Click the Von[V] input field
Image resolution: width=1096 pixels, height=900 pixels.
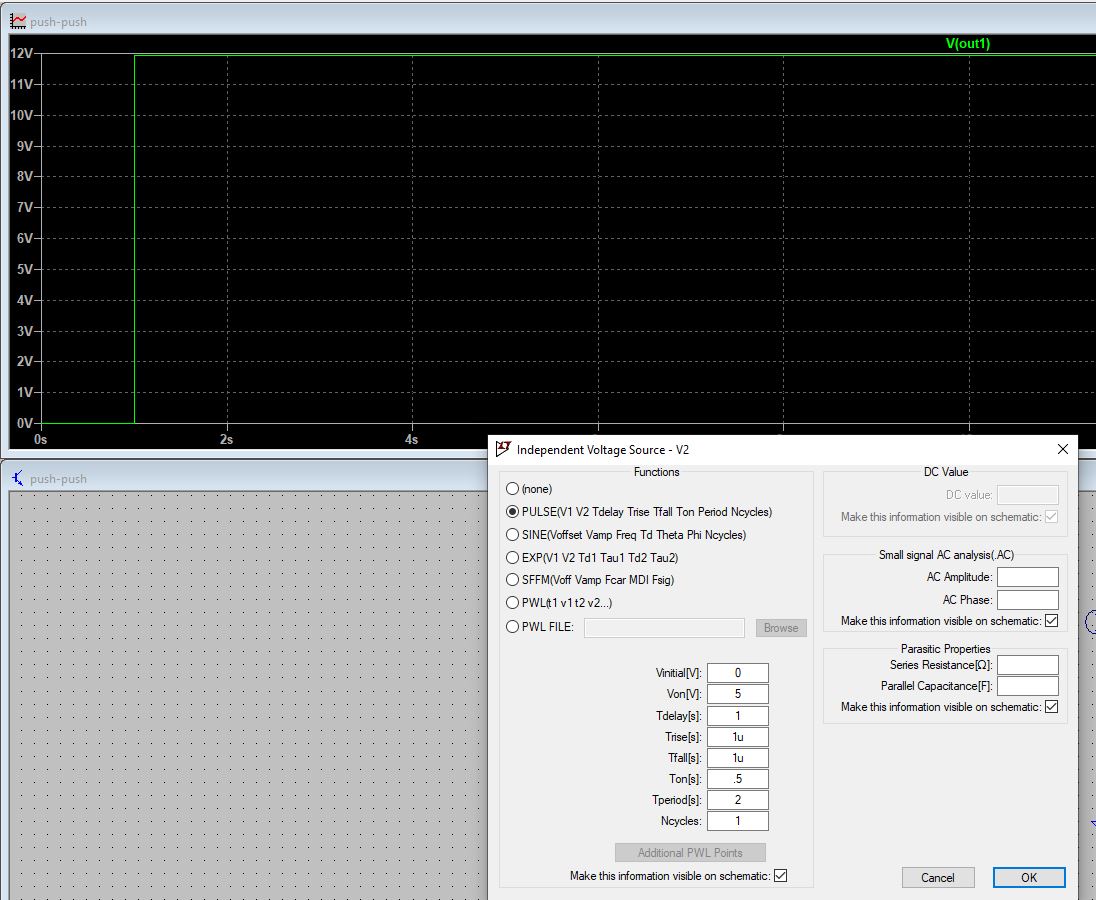tap(737, 694)
